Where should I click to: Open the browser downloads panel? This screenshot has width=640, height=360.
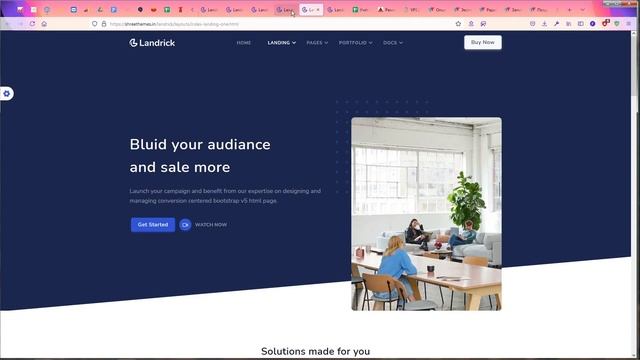(544, 24)
